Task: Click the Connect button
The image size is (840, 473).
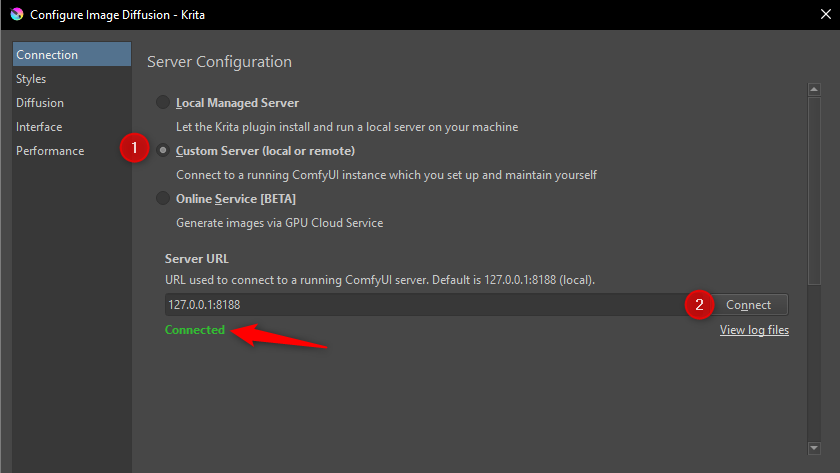Action: click(748, 305)
